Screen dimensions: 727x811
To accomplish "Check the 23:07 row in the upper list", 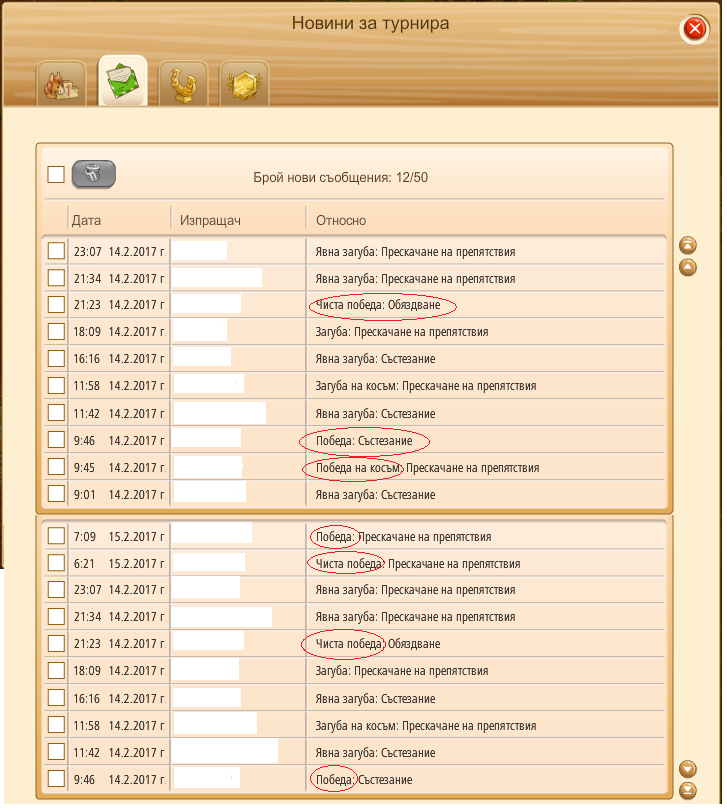I will tap(56, 251).
